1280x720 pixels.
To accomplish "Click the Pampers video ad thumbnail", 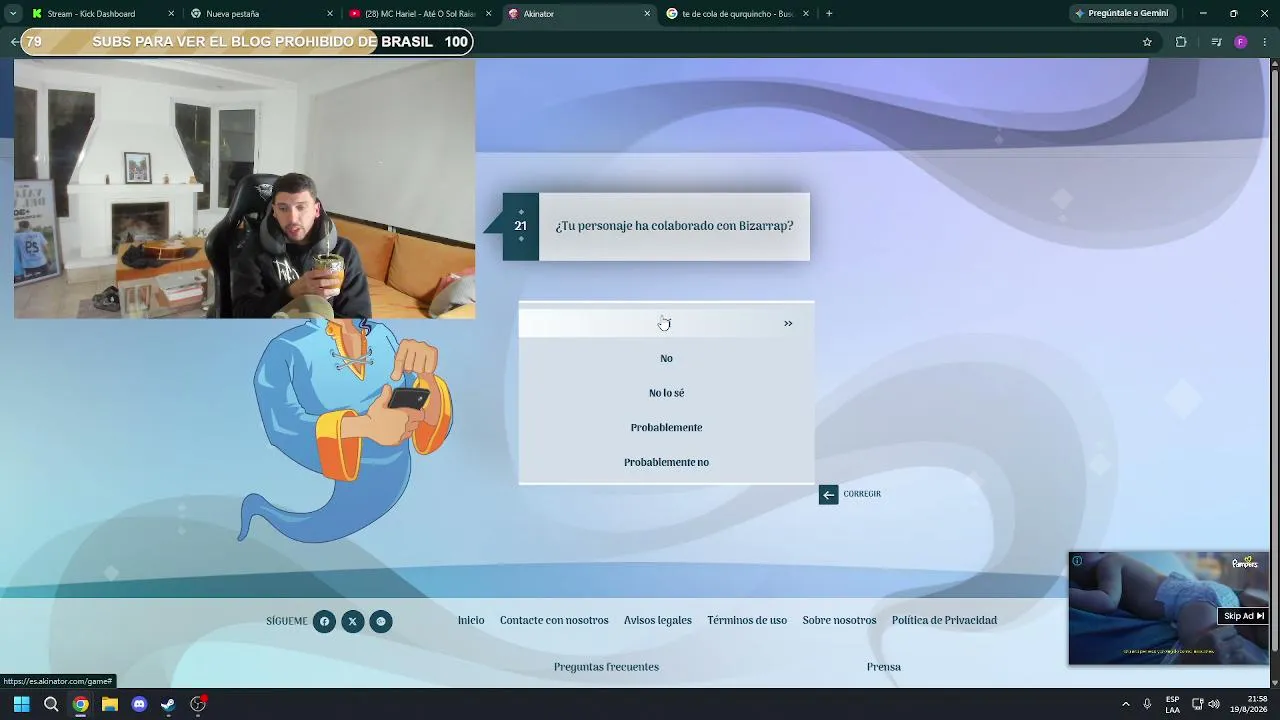I will click(1168, 608).
